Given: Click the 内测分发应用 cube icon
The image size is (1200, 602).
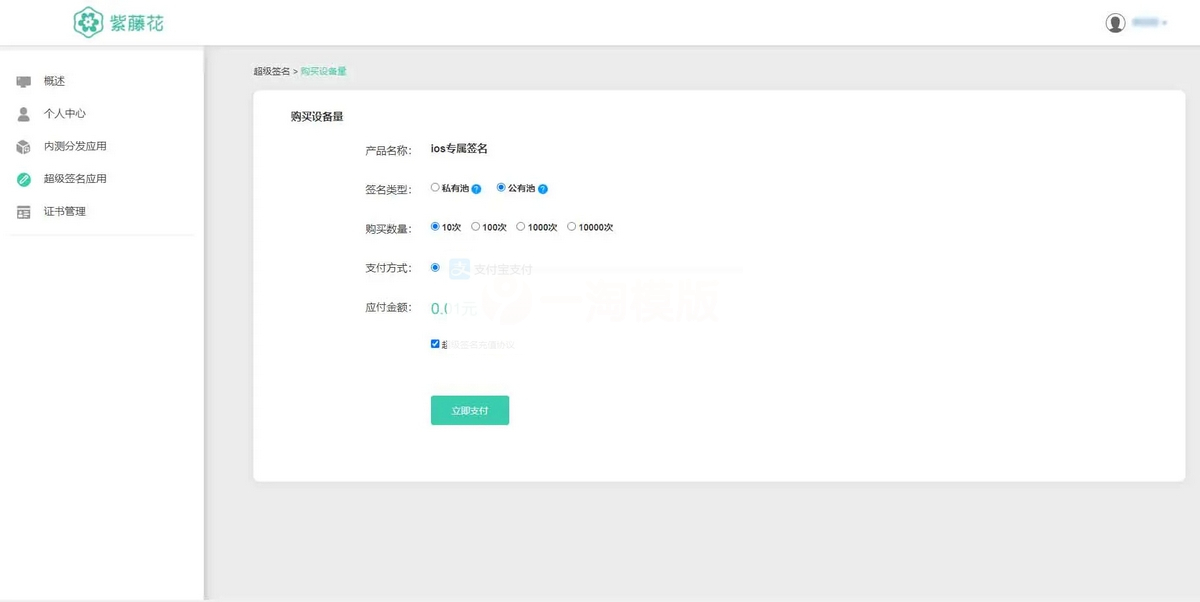Looking at the screenshot, I should click(x=22, y=144).
